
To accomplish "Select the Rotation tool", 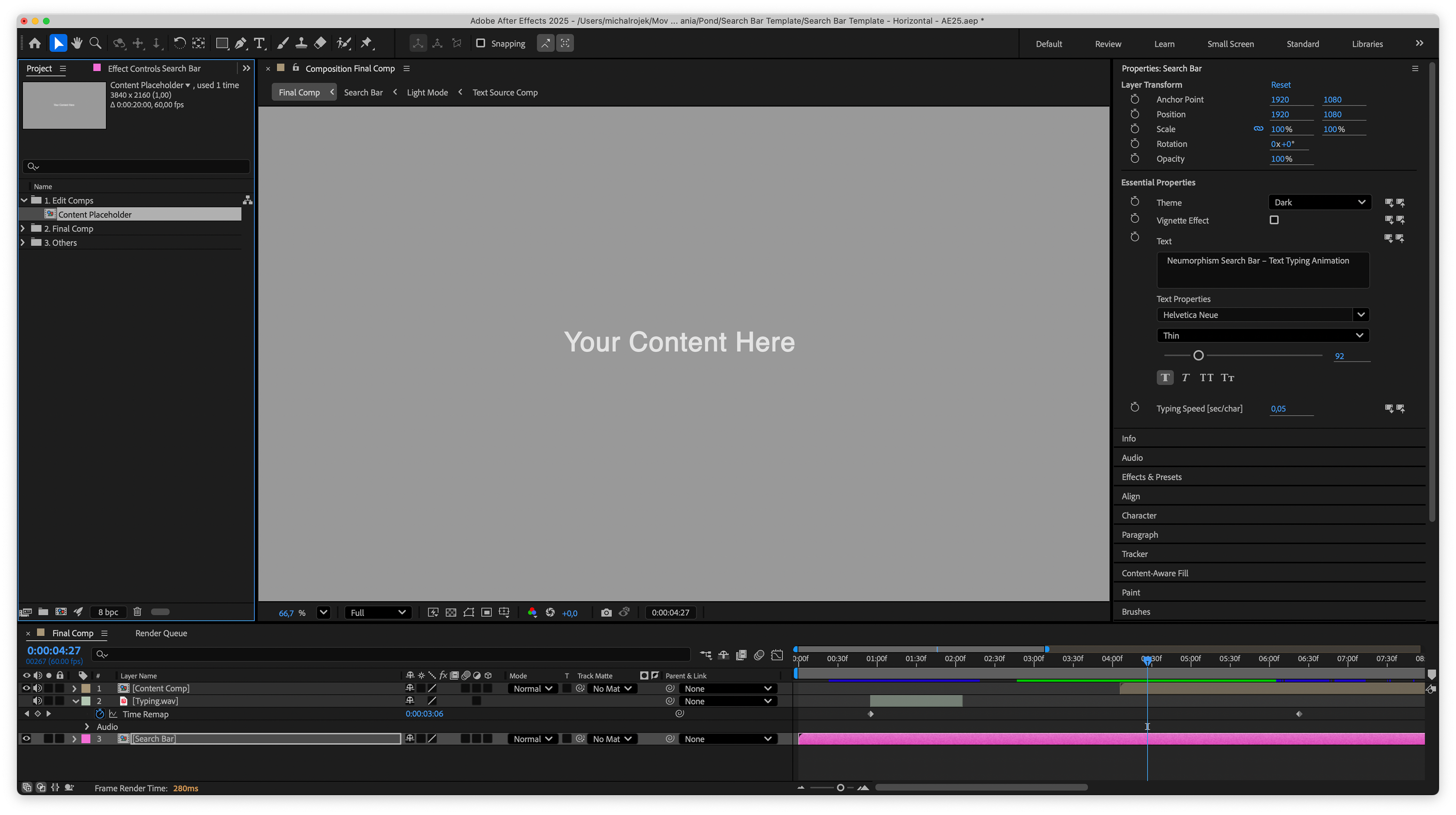I will (179, 44).
